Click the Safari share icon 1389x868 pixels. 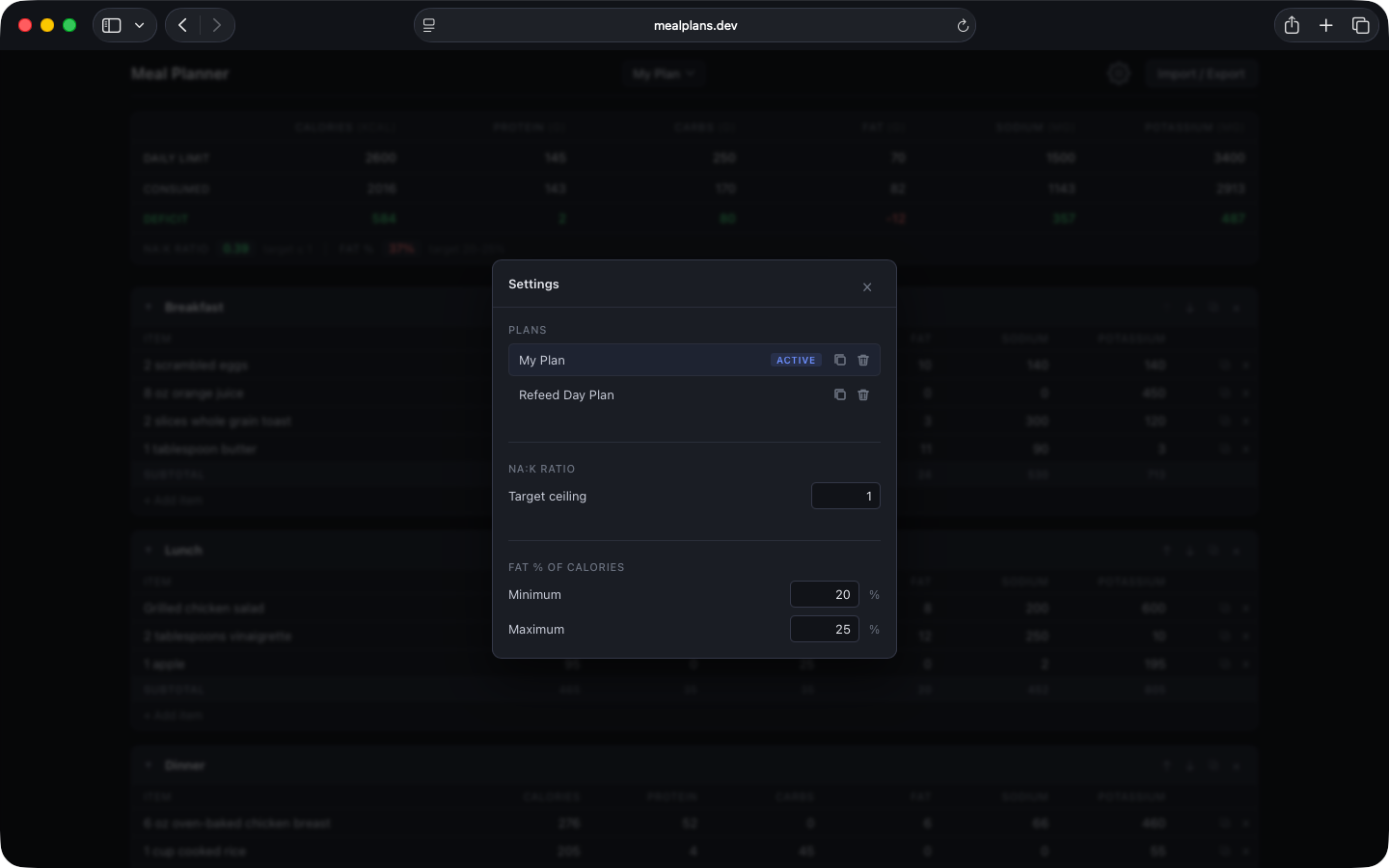1292,25
